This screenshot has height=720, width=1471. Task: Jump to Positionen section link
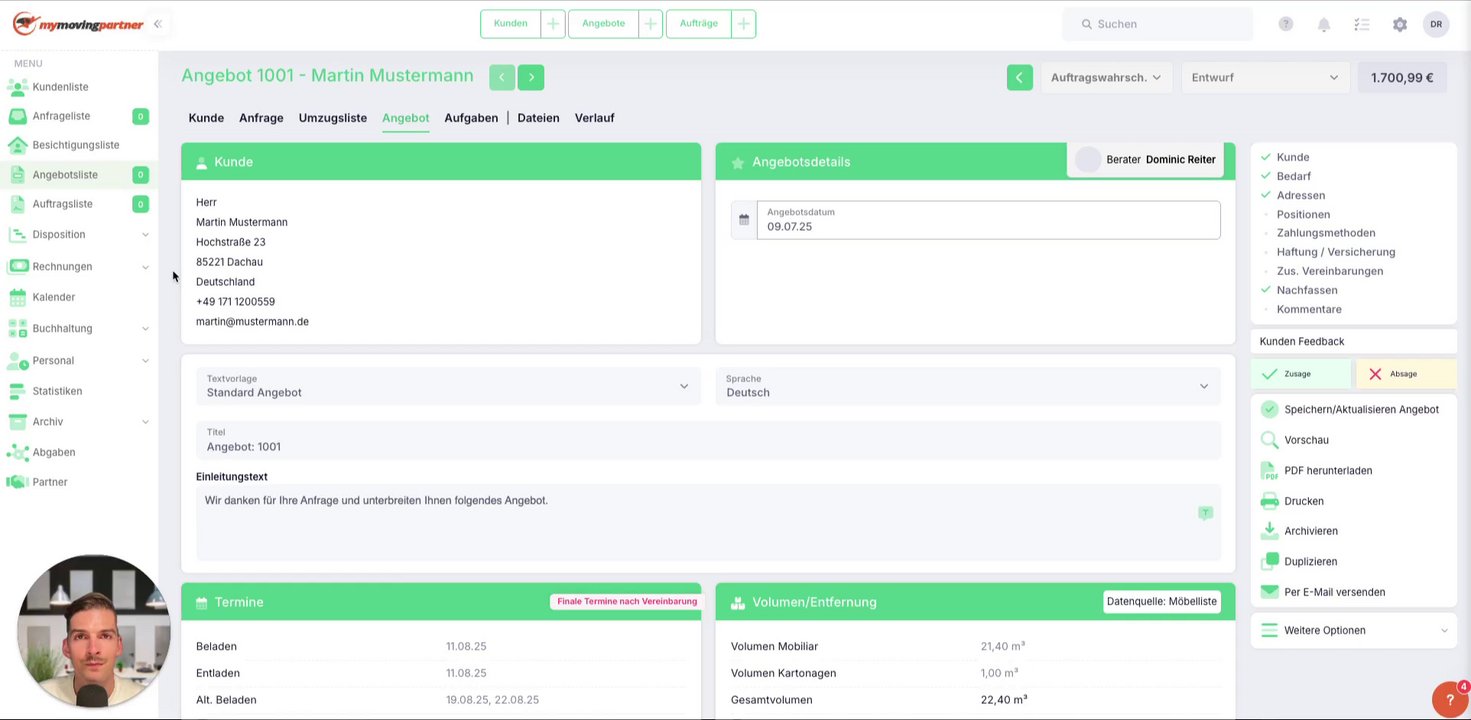(1303, 214)
